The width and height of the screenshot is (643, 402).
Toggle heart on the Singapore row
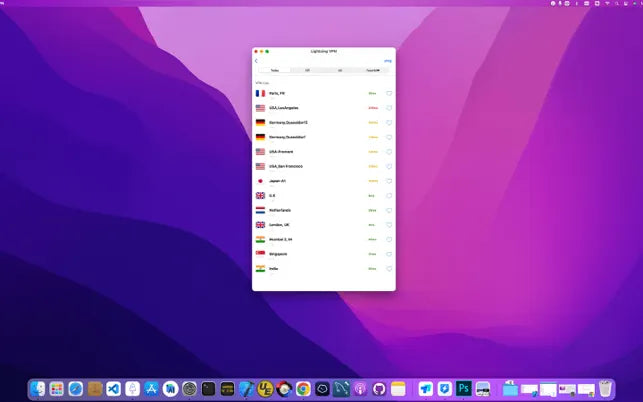[x=389, y=254]
